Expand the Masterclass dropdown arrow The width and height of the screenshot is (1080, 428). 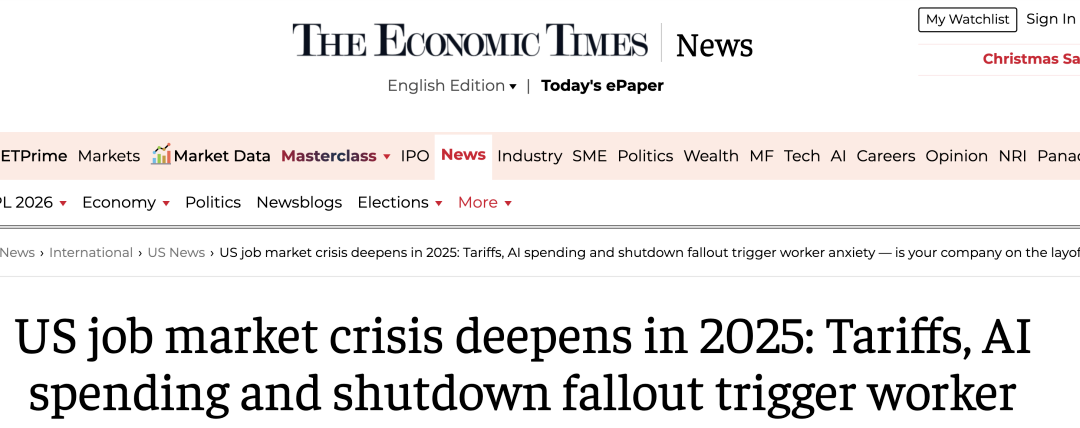tap(386, 157)
